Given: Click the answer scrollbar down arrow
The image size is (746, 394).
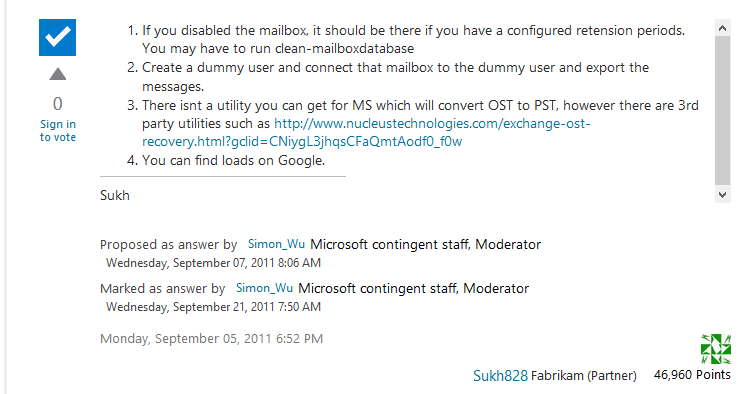Looking at the screenshot, I should click(x=722, y=194).
